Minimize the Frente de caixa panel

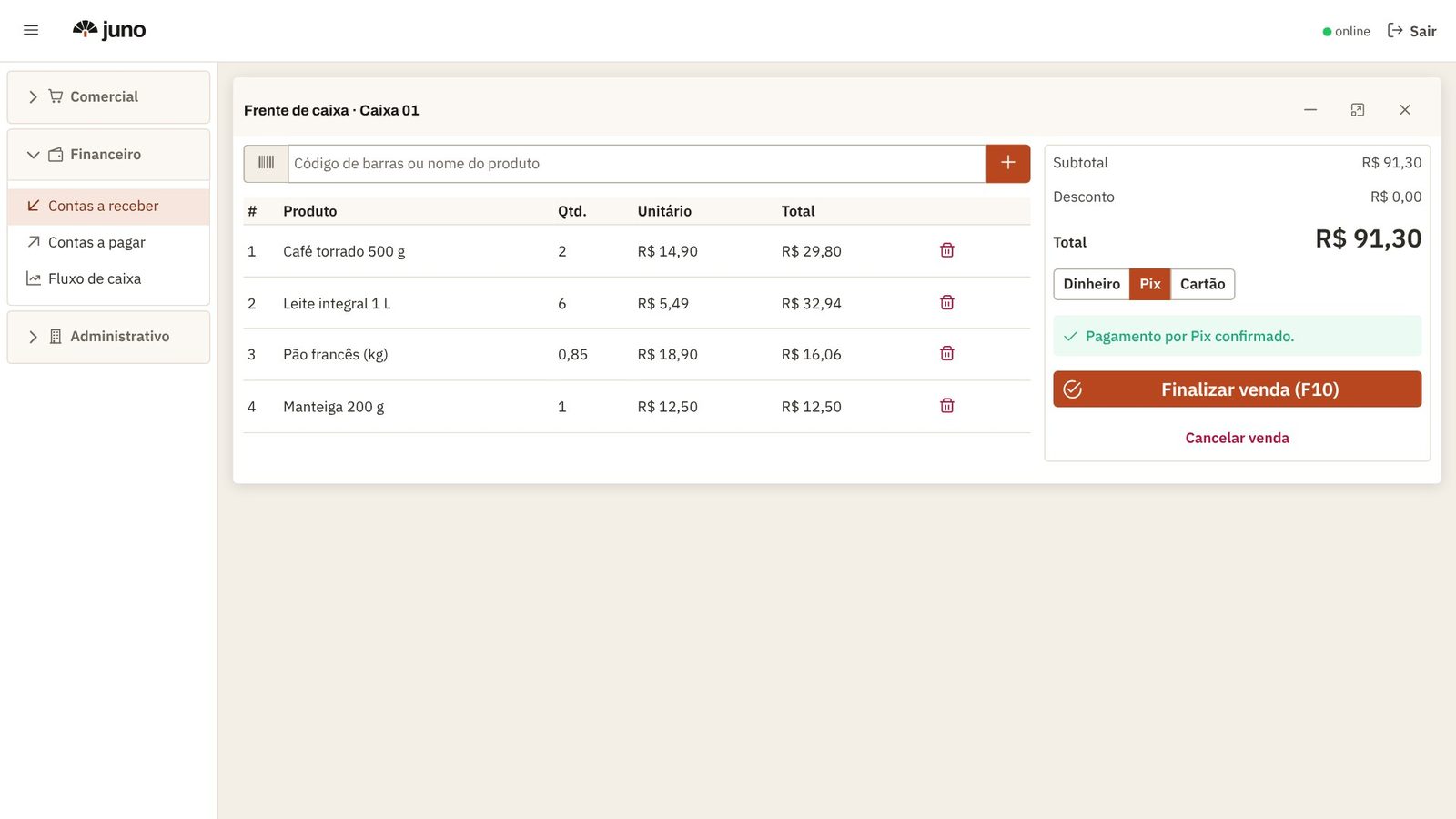[1310, 110]
